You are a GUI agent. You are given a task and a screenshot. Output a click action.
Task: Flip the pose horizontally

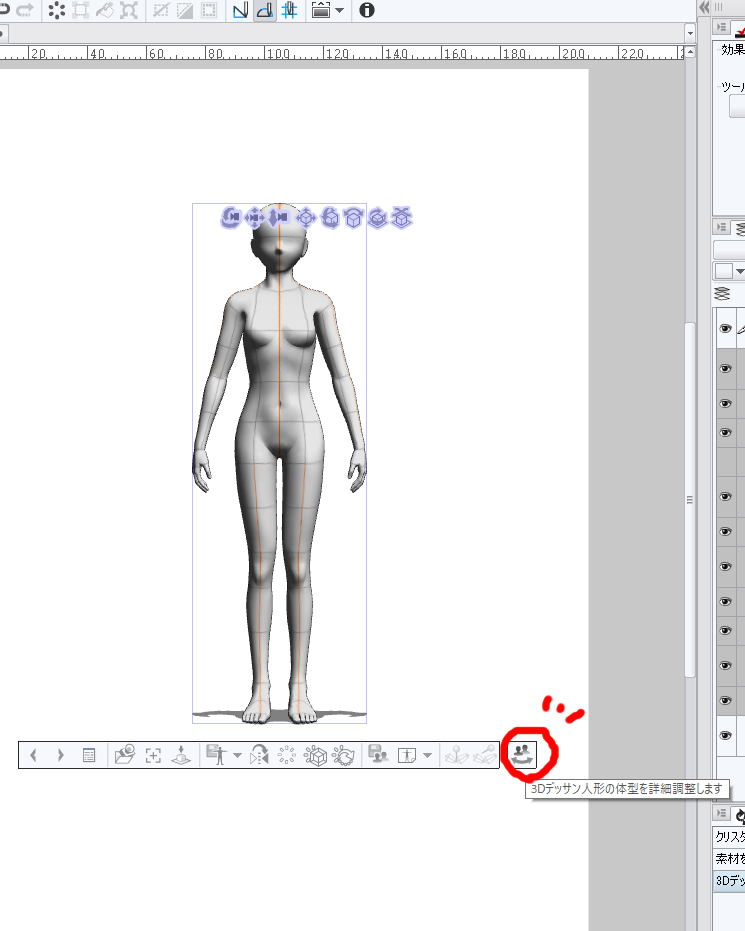tap(259, 755)
